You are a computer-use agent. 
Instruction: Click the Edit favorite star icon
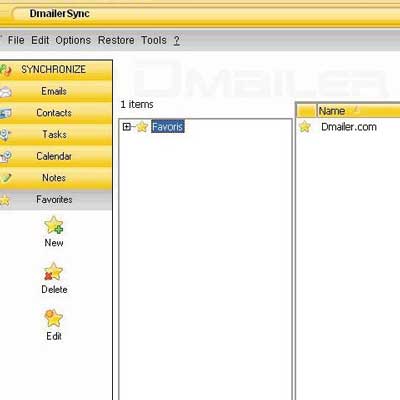click(53, 318)
